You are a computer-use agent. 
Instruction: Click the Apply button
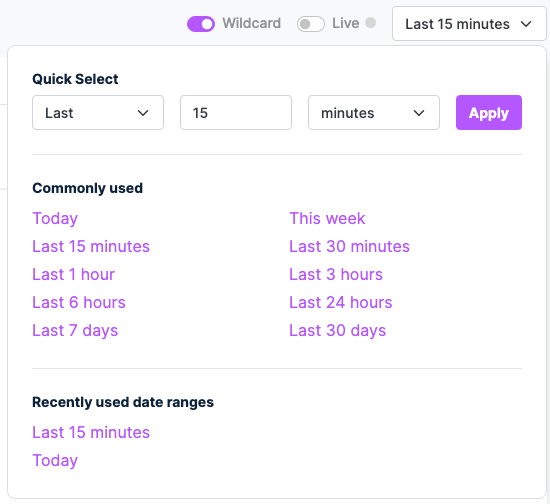tap(489, 113)
